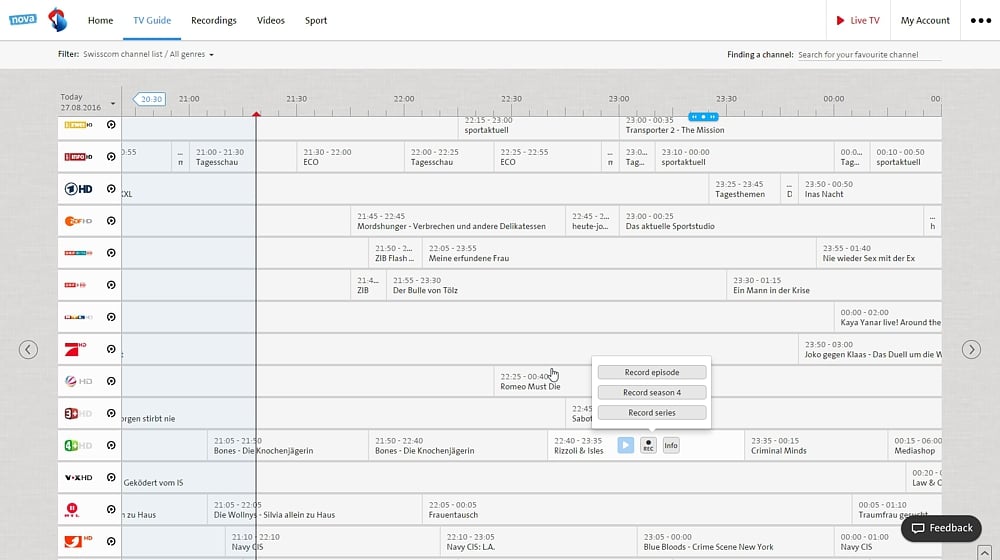Select the Frauentausch programme
This screenshot has height=560, width=1000.
pyautogui.click(x=636, y=510)
